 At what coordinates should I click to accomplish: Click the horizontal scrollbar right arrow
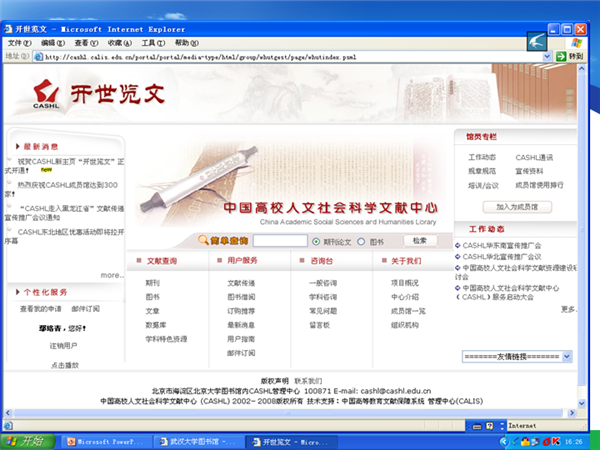(572, 413)
